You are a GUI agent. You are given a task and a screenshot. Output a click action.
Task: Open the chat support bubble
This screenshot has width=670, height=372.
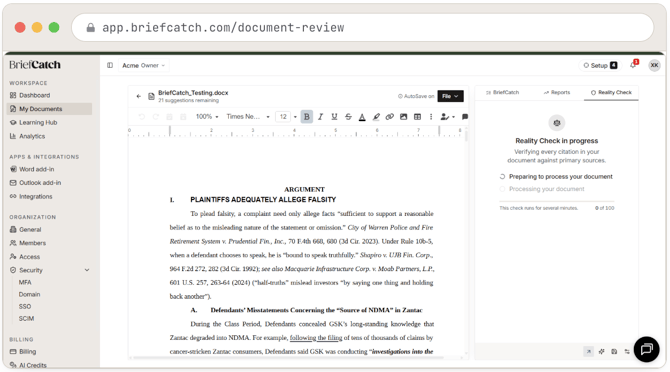point(646,349)
